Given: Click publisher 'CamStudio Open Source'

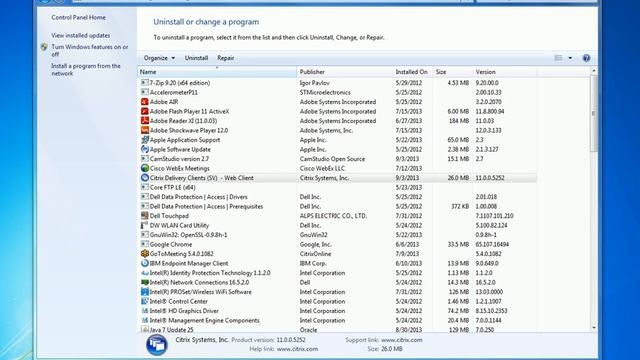Looking at the screenshot, I should pos(332,159).
